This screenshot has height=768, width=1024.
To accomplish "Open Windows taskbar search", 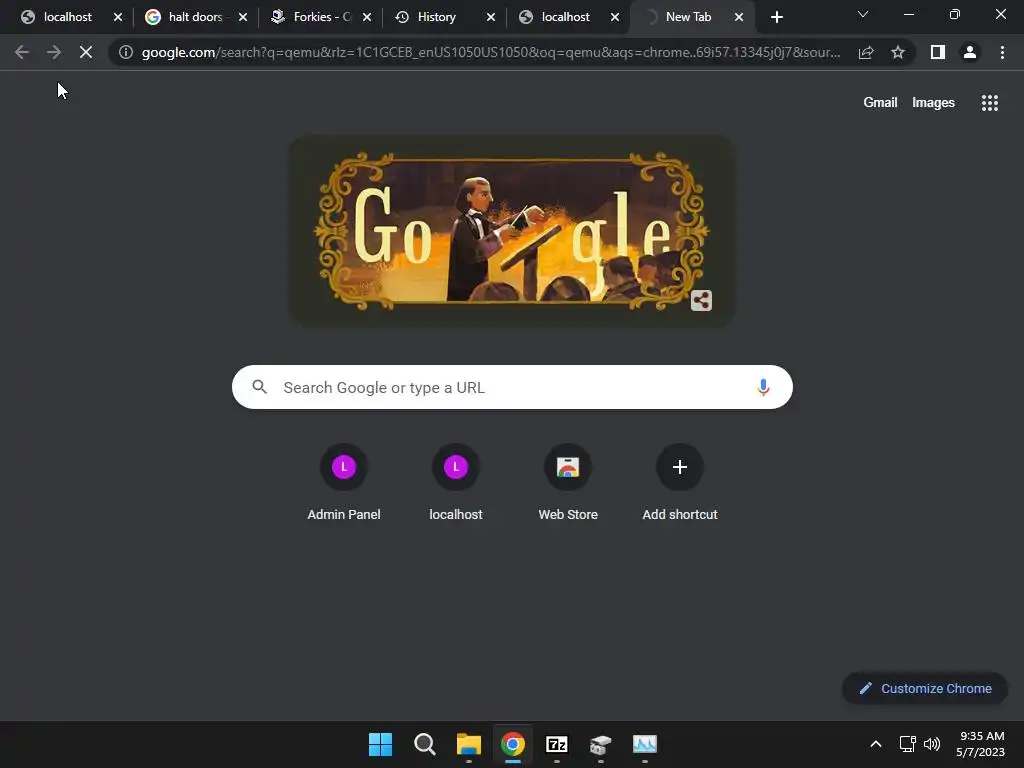I will tap(424, 744).
